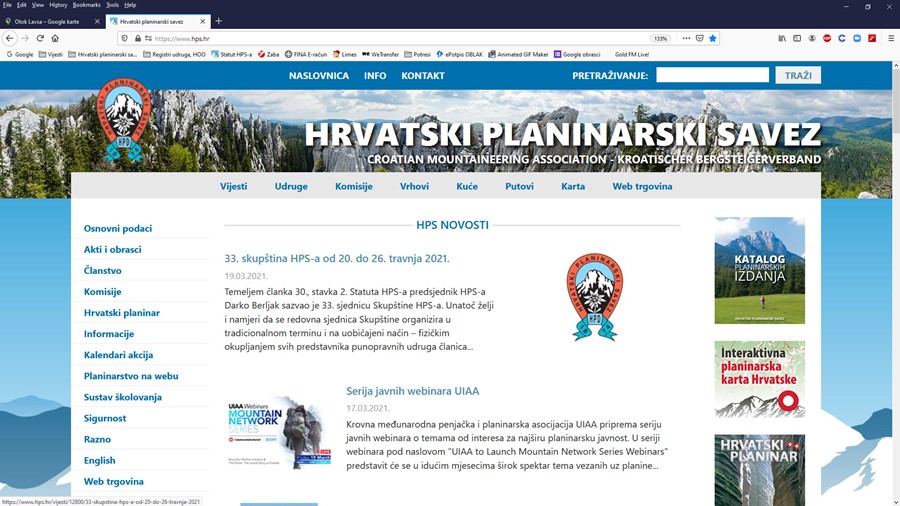Expand the Vijesti bookmarks folder

[x=51, y=55]
